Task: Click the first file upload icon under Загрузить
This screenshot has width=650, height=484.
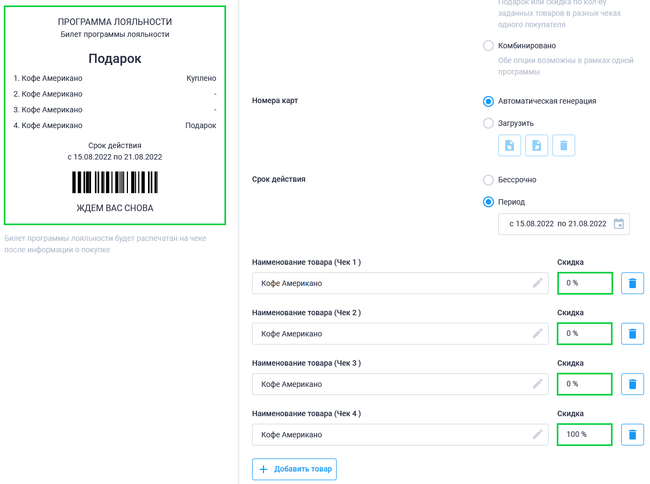Action: (509, 145)
